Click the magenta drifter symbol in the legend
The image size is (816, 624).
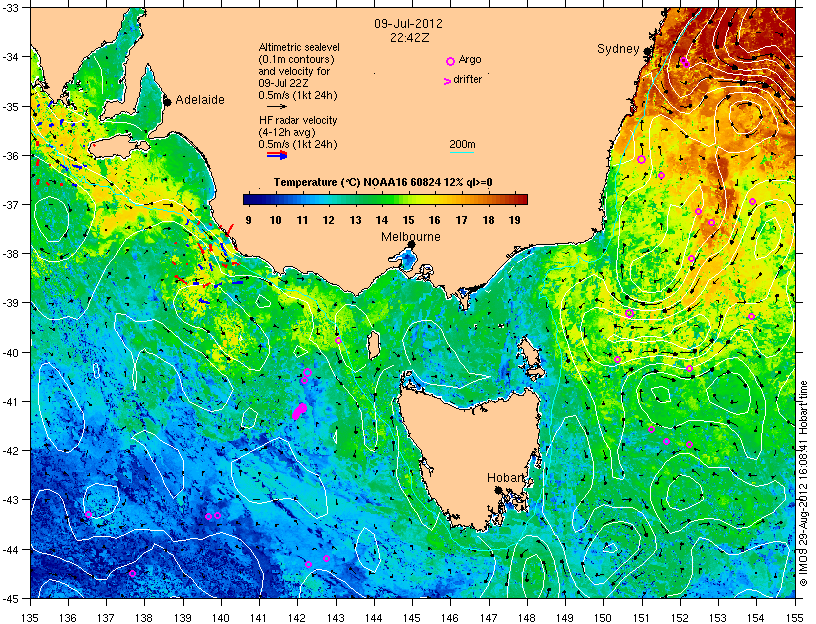[447, 81]
